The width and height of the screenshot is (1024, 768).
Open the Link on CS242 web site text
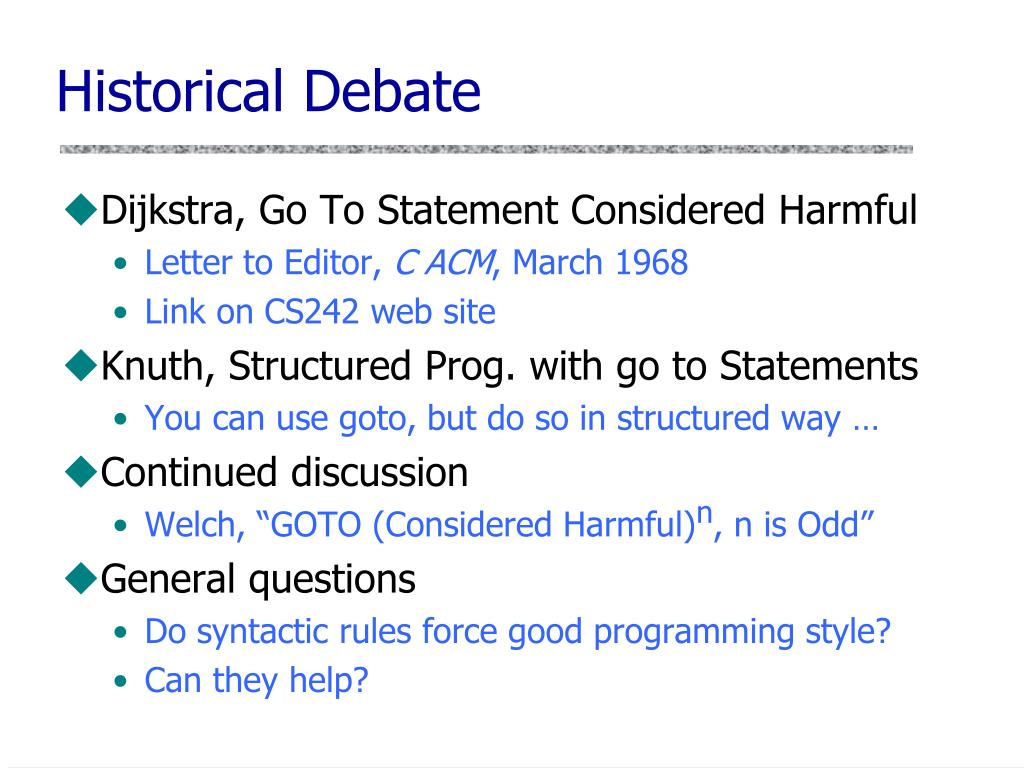(x=320, y=312)
